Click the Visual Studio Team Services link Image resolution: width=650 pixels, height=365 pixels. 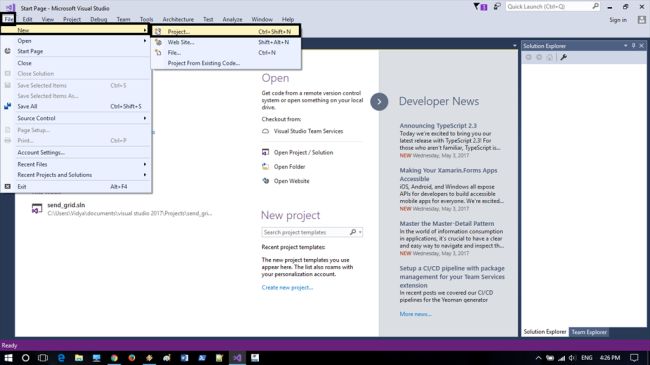[x=308, y=131]
